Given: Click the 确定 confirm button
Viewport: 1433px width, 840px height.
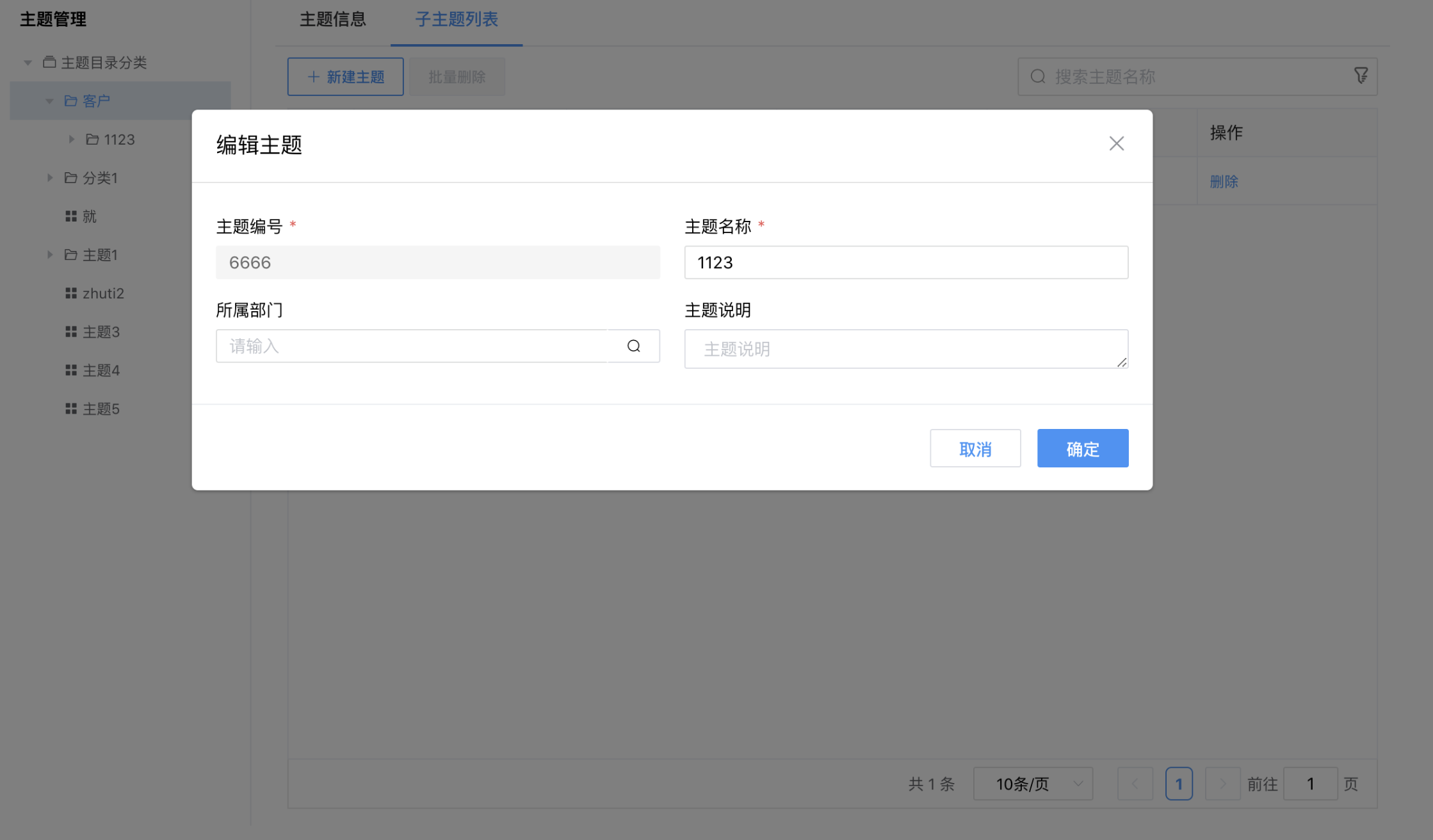Looking at the screenshot, I should [1082, 448].
